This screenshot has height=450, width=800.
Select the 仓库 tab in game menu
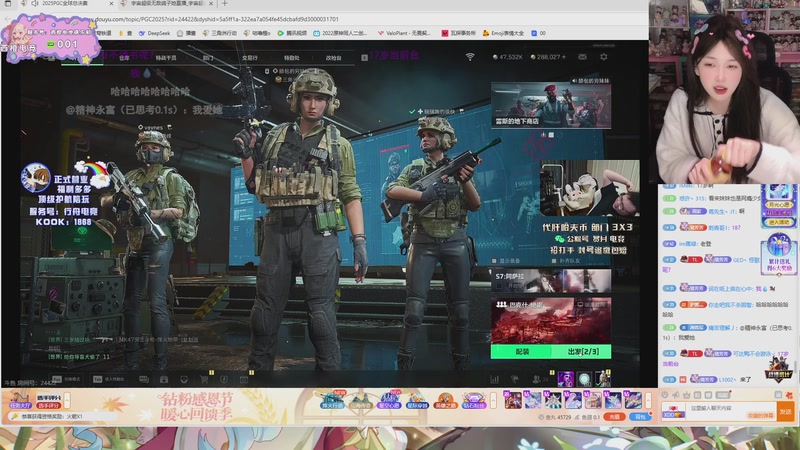click(124, 58)
